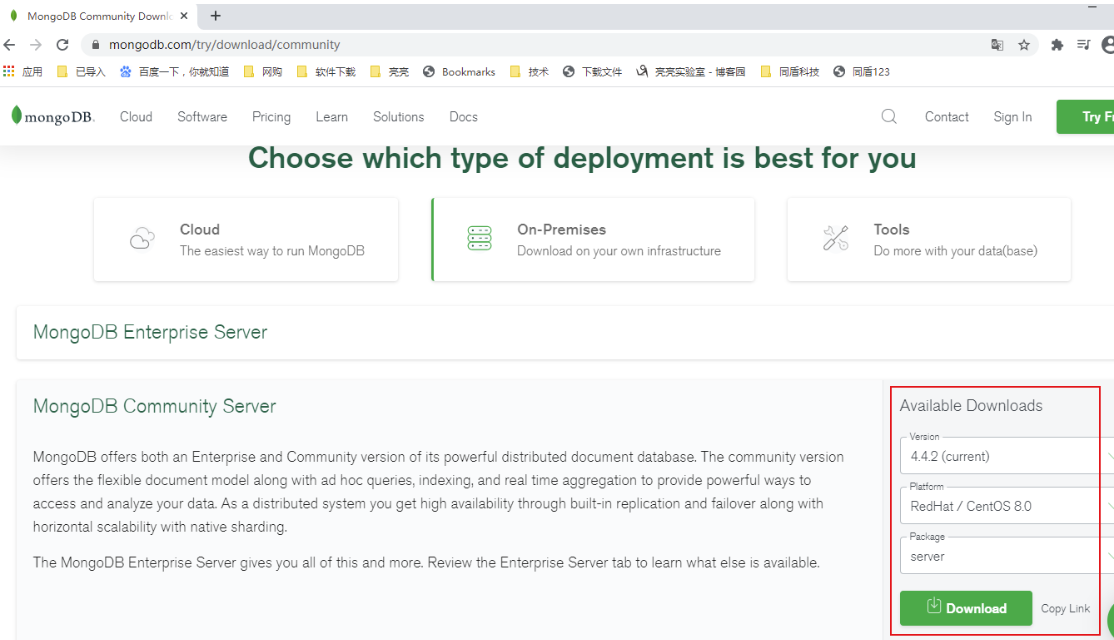Open the 网购 bookmark folder
1114x640 pixels.
(263, 72)
